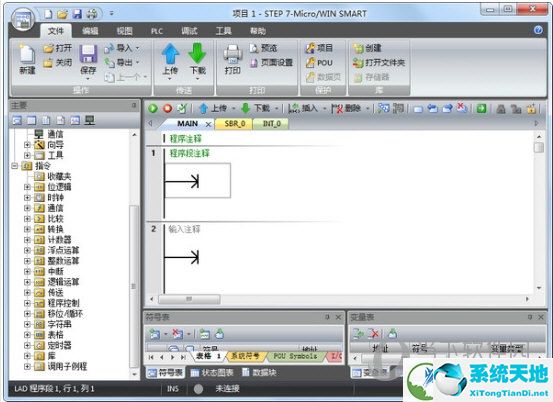Click editor toolbar 上传 (Upload) arrow
The width and height of the screenshot is (553, 402).
coord(203,109)
